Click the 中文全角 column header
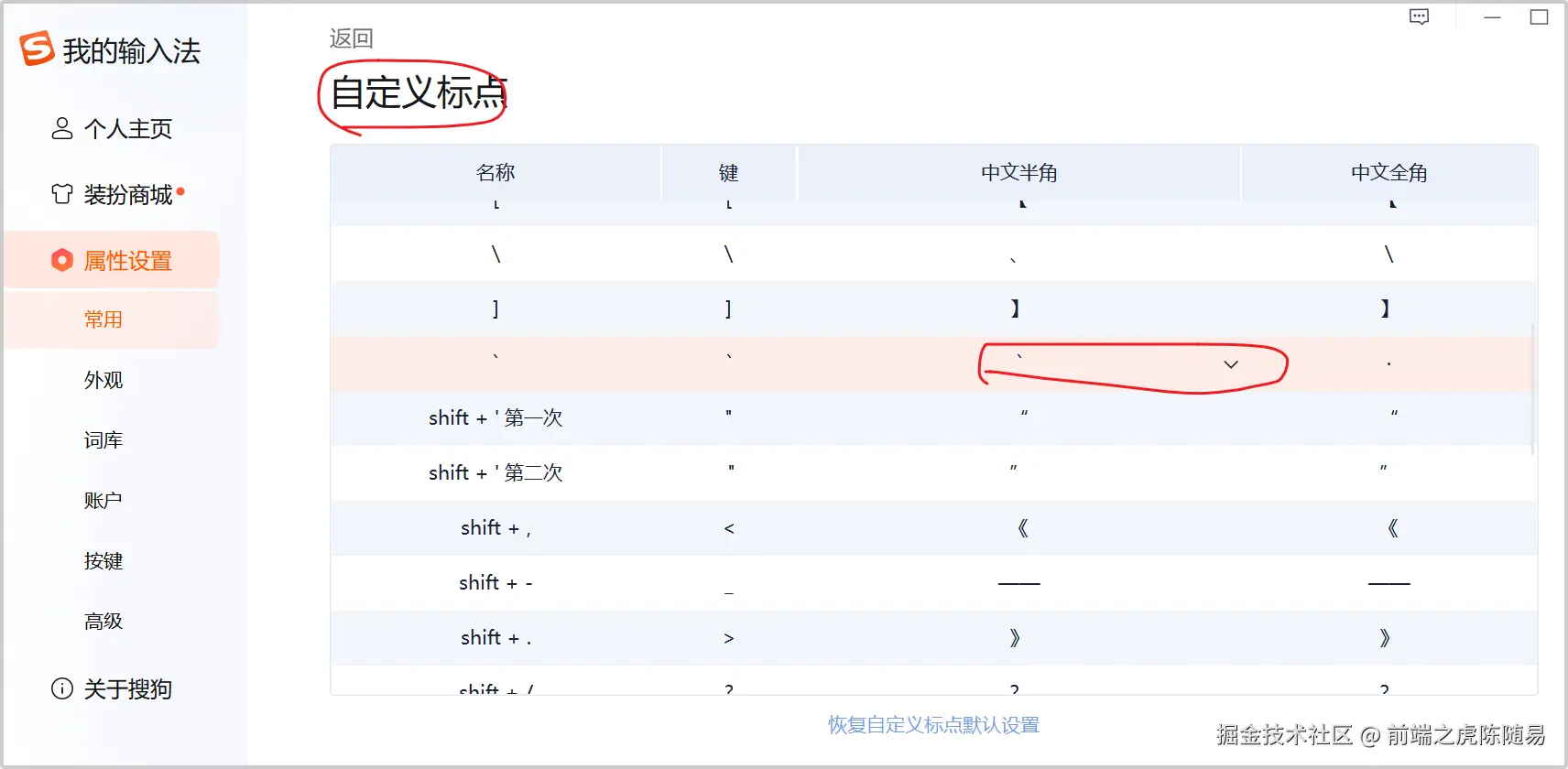The width and height of the screenshot is (1568, 769). (1389, 172)
